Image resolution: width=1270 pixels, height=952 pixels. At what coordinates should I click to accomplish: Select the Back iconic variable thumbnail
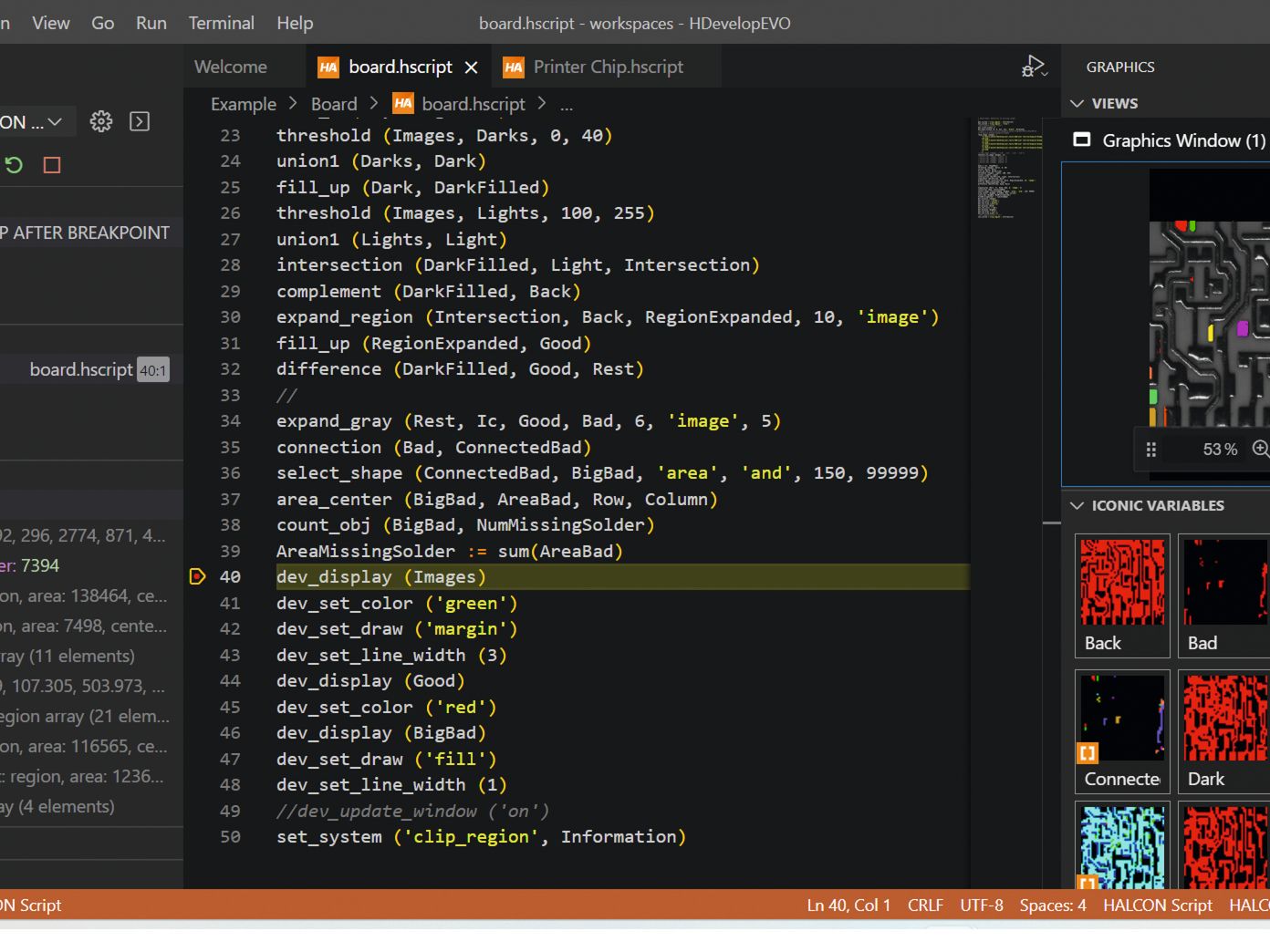click(x=1122, y=595)
